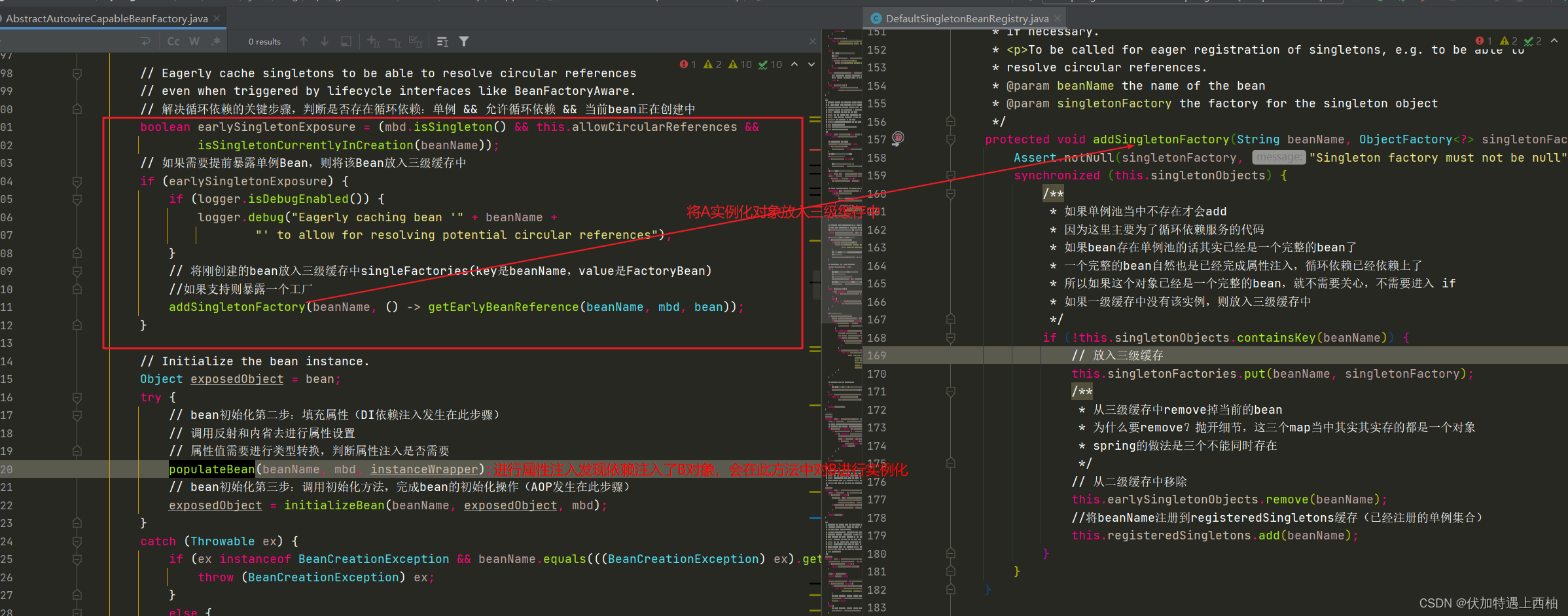1568x616 pixels.
Task: Click the new line icon in search bar
Action: tap(145, 41)
